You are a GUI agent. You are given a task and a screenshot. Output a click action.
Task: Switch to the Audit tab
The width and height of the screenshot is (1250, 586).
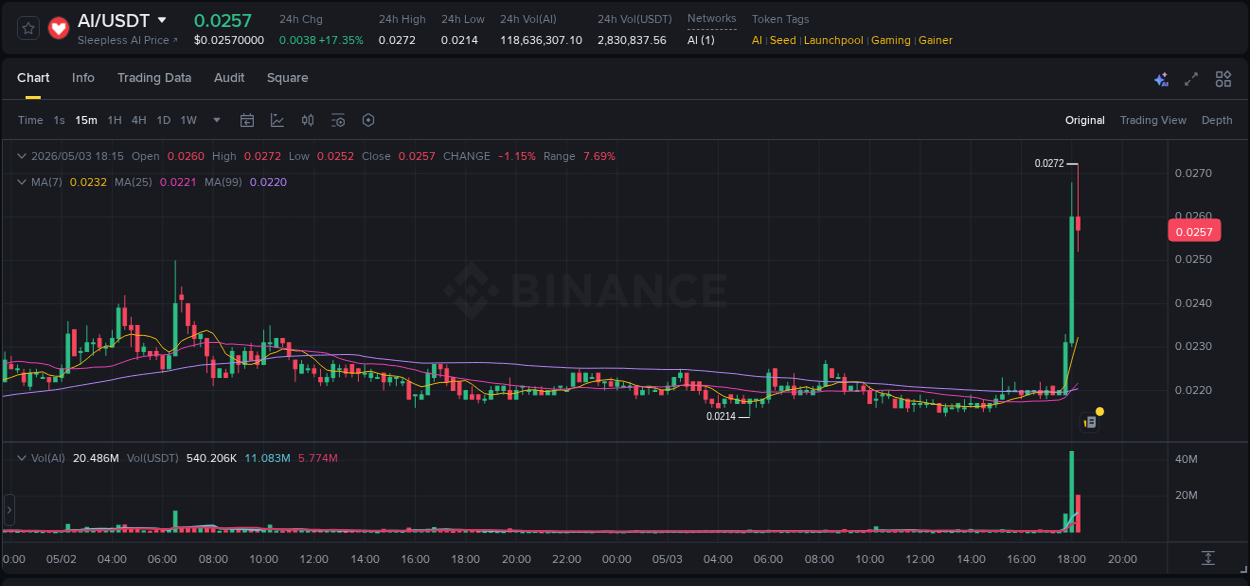229,78
